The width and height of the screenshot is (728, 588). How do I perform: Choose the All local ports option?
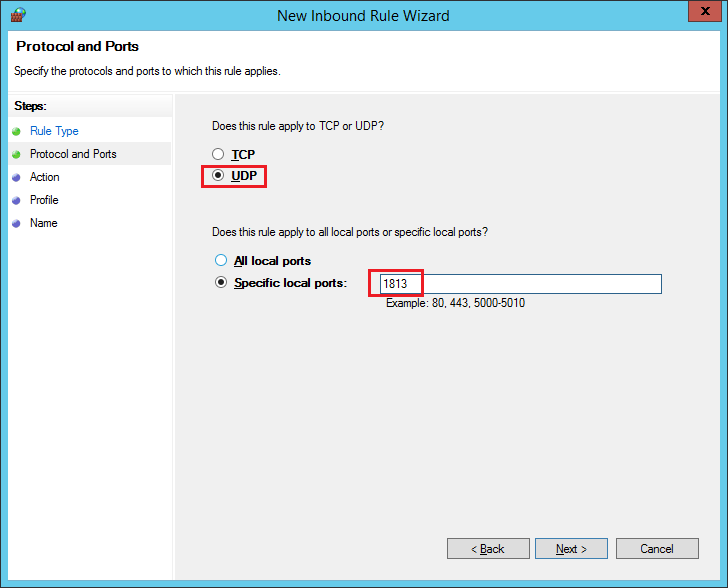[221, 261]
